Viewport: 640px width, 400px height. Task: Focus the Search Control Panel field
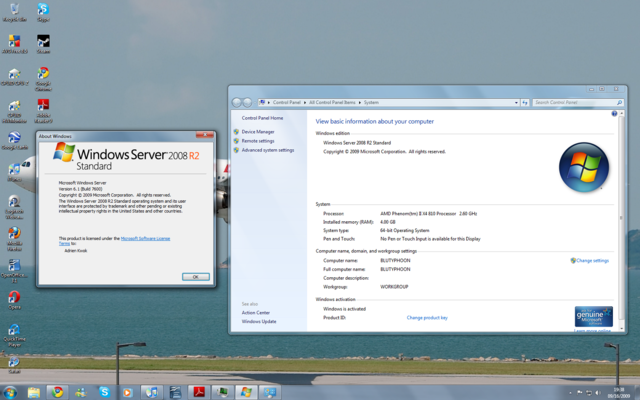574,102
